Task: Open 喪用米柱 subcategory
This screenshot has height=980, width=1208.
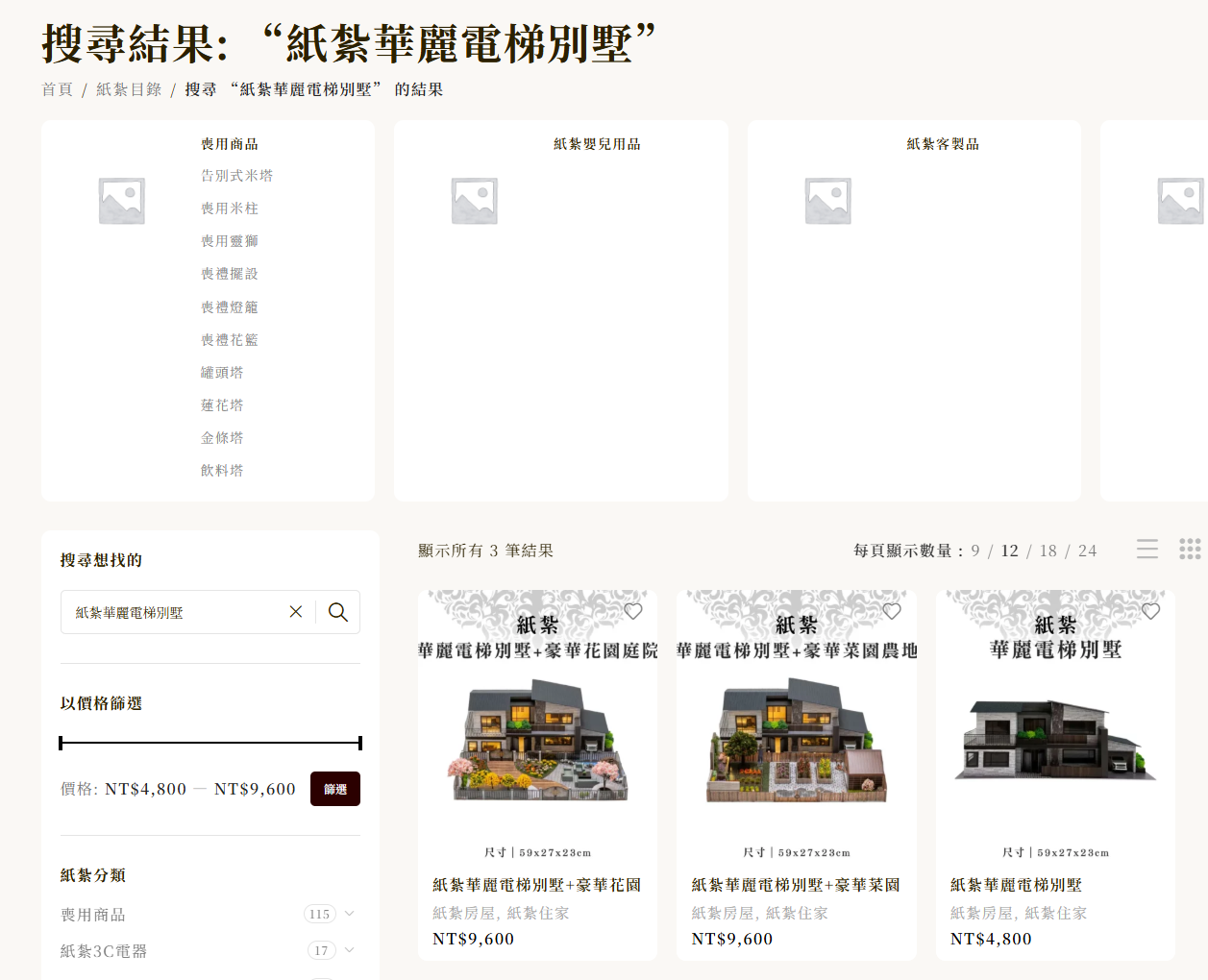Action: pos(230,208)
